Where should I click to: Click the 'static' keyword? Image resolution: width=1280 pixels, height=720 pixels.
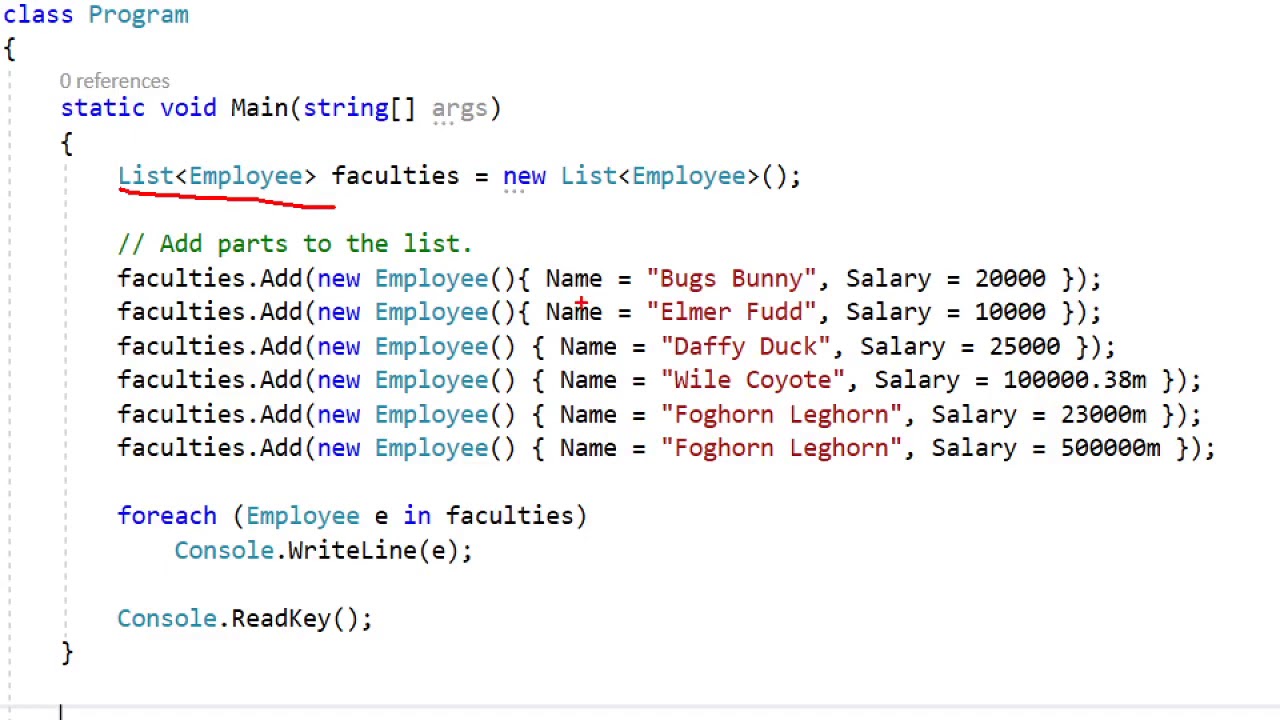click(103, 108)
